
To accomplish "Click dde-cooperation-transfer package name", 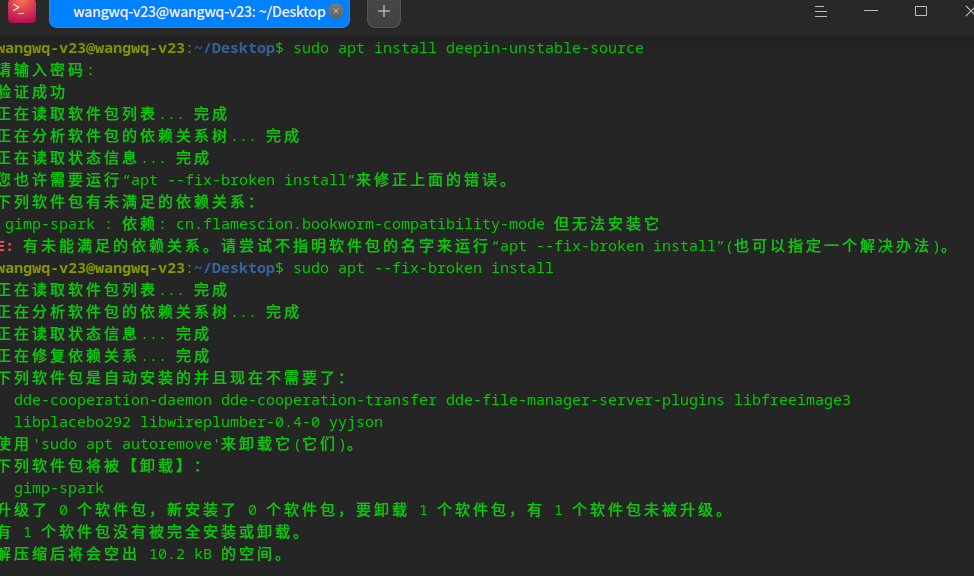I will click(329, 400).
